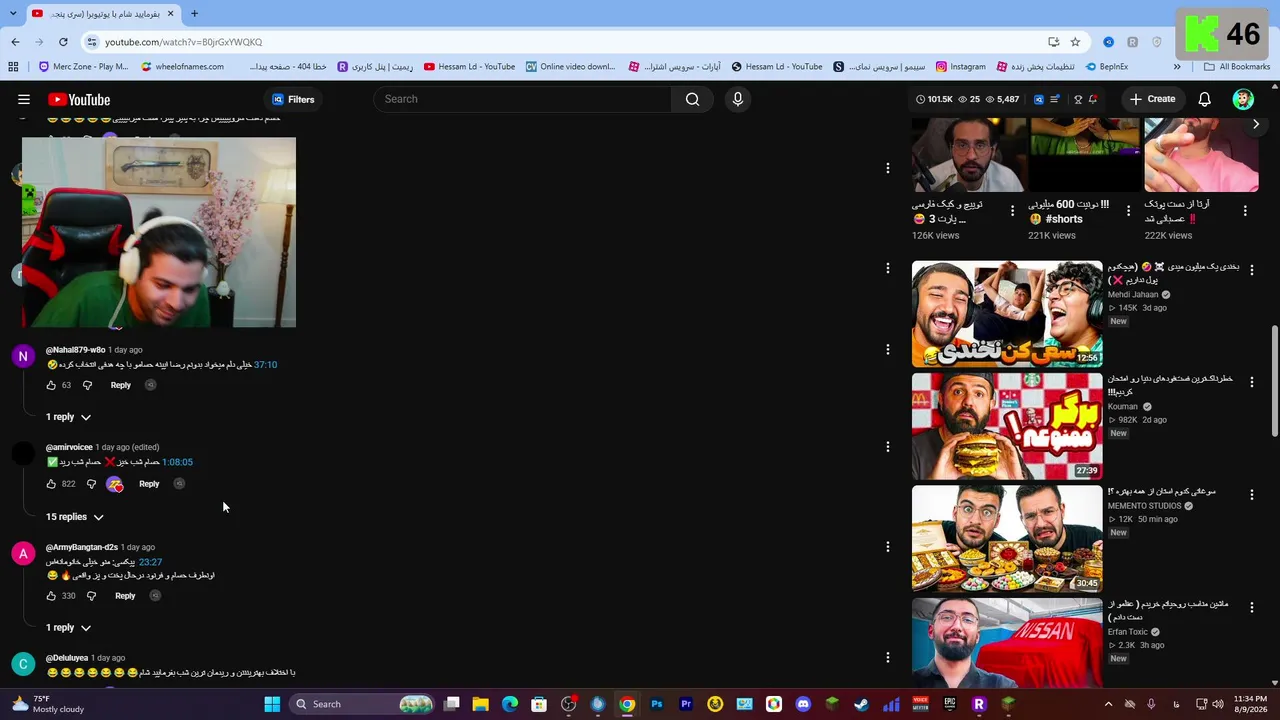Show more bookmarks with the chevron
The height and width of the screenshot is (720, 1280).
[x=1177, y=67]
